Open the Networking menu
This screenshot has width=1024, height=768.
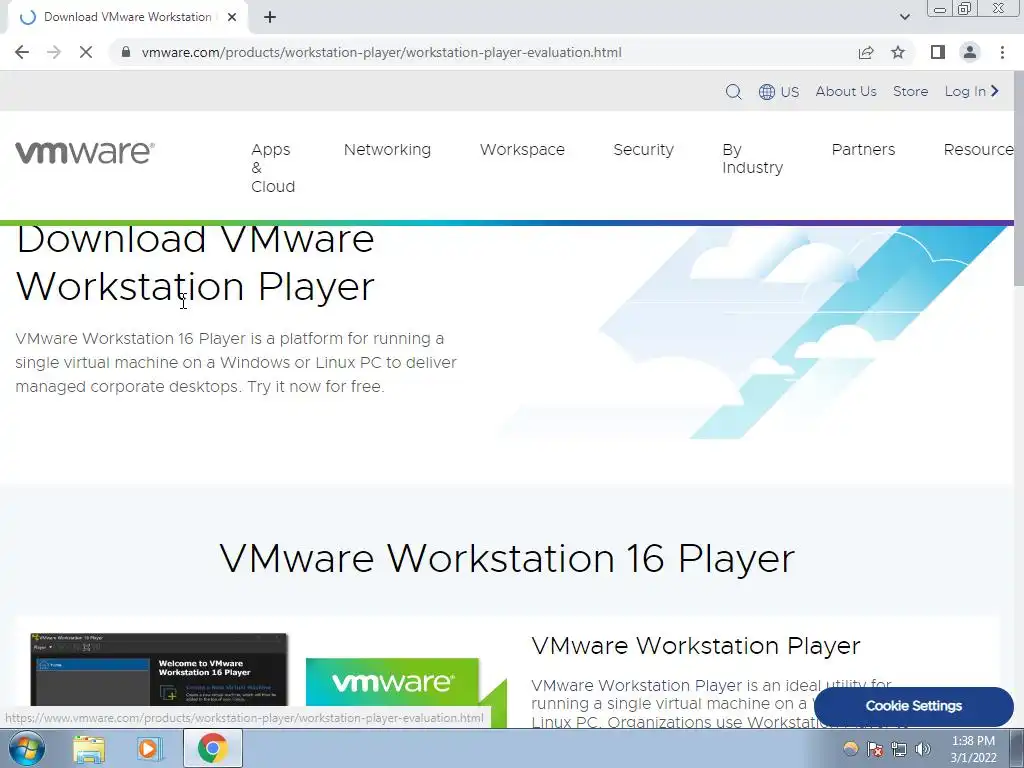pyautogui.click(x=387, y=150)
